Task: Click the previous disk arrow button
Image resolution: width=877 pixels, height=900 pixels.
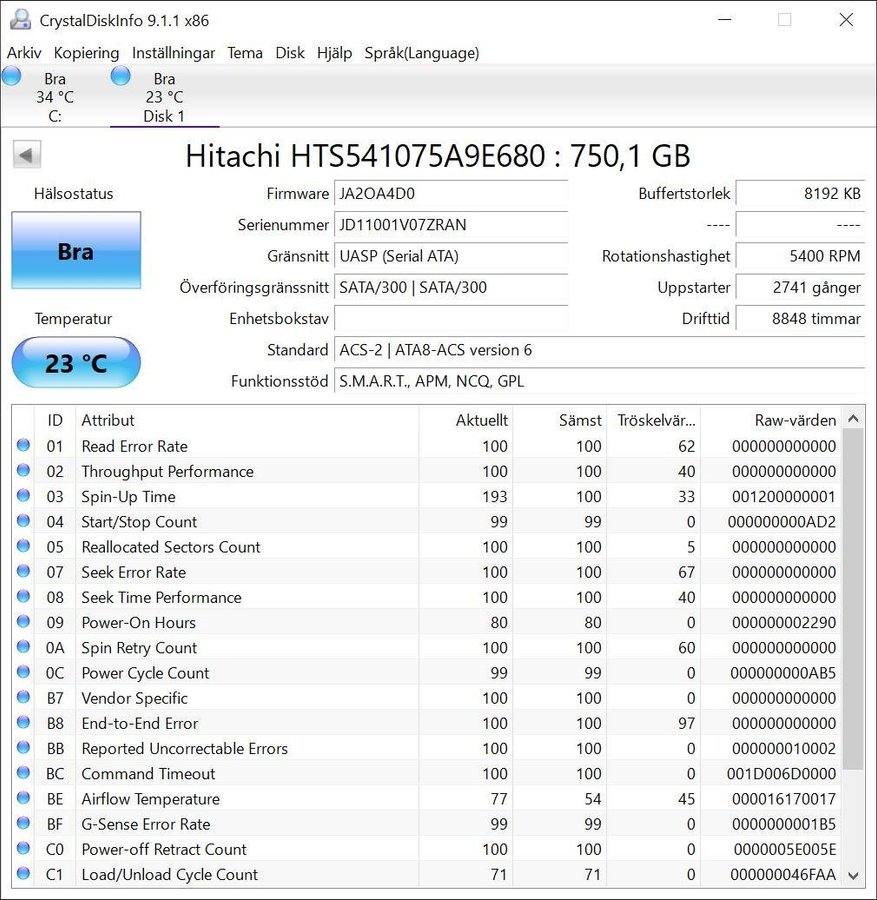Action: click(x=27, y=155)
